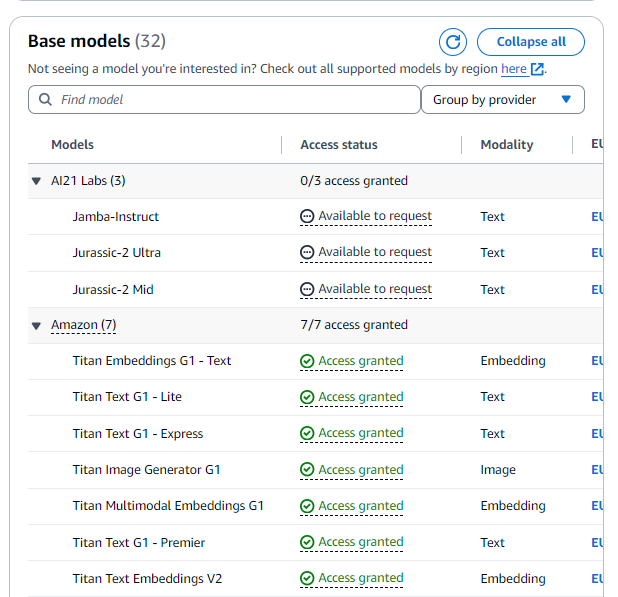Select the Jamba-Instruct model name
Screen dimensions: 618x597
click(x=115, y=217)
